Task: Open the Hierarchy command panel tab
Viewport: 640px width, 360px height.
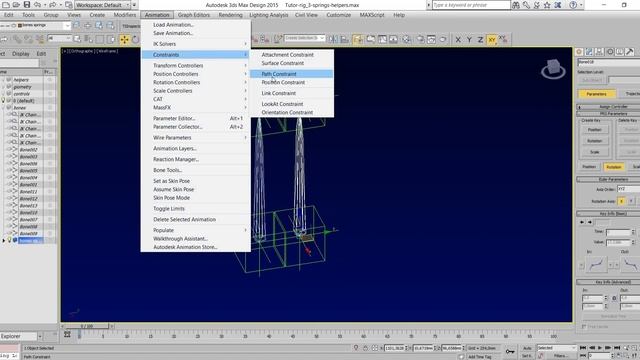Action: (x=599, y=52)
